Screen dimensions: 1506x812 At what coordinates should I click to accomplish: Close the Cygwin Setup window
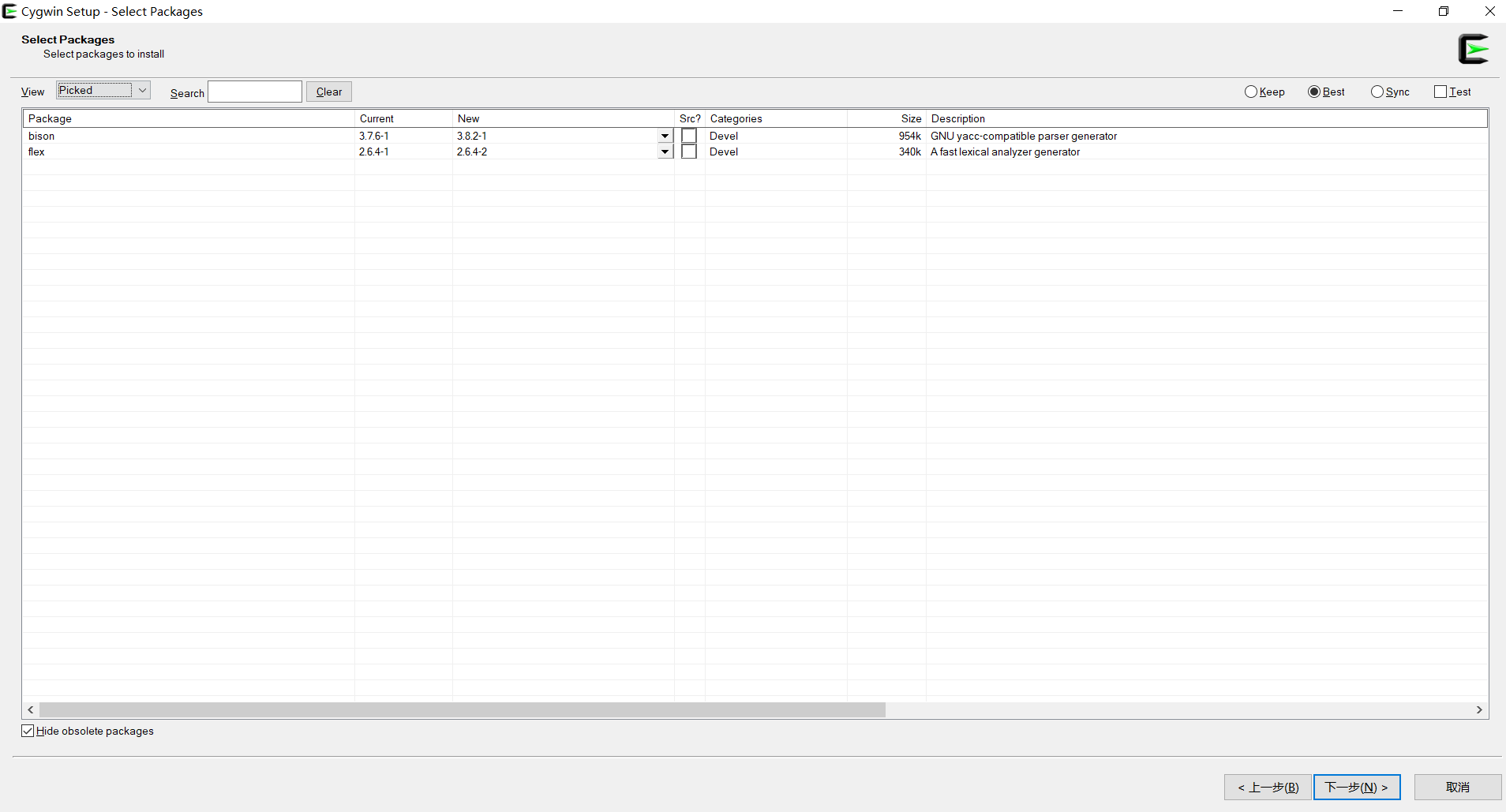click(1489, 11)
